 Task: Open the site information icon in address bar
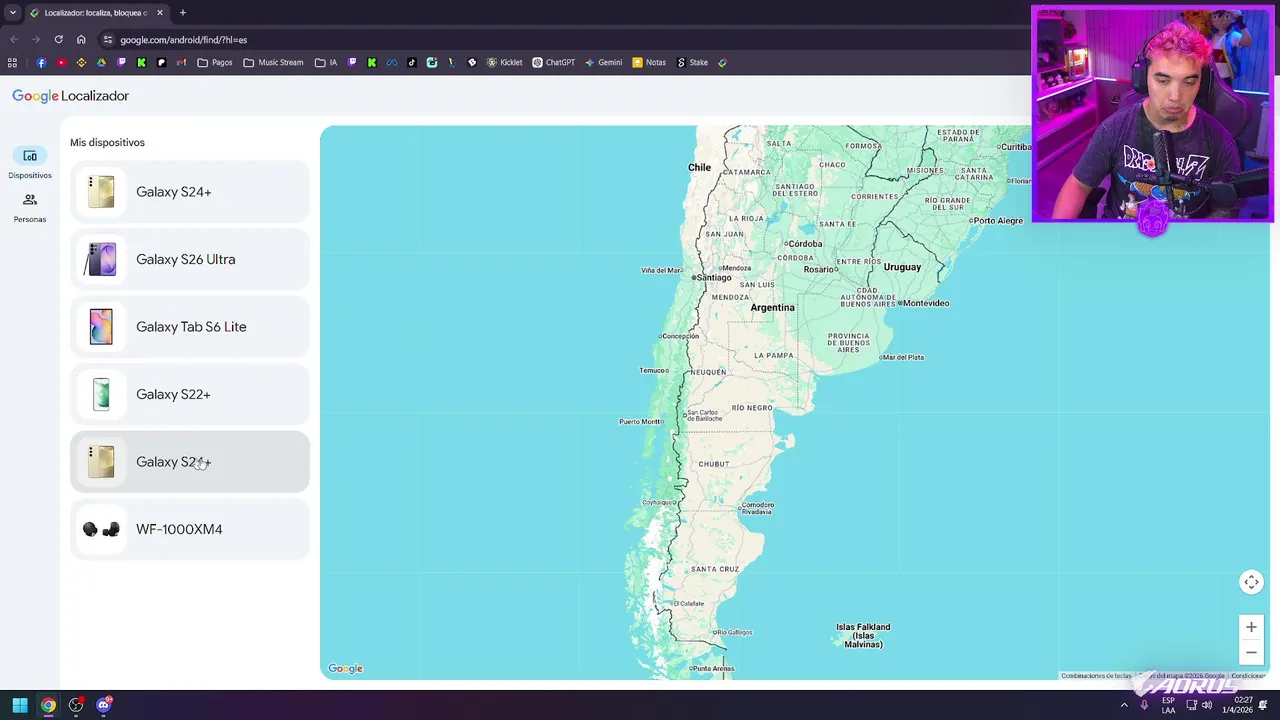(108, 40)
